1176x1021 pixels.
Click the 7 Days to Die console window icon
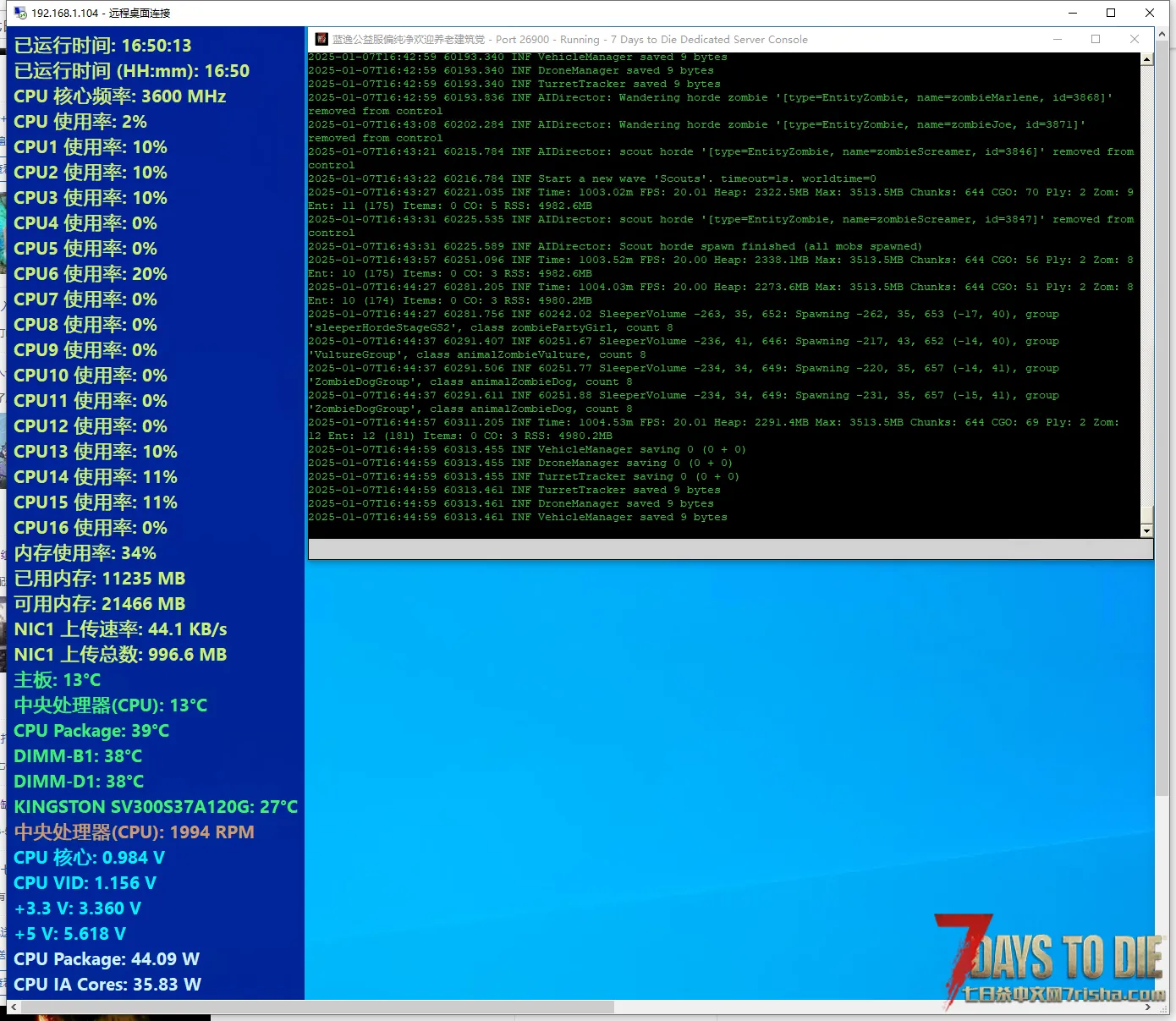(x=321, y=39)
